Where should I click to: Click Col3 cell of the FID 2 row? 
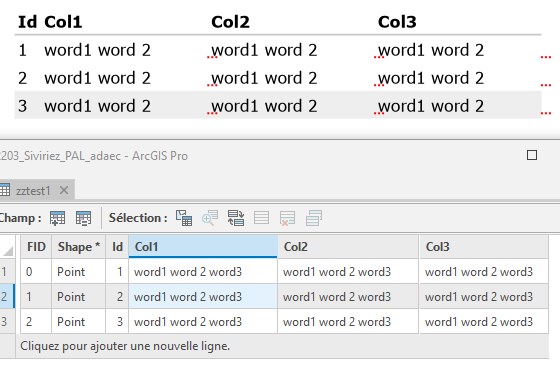pos(484,321)
